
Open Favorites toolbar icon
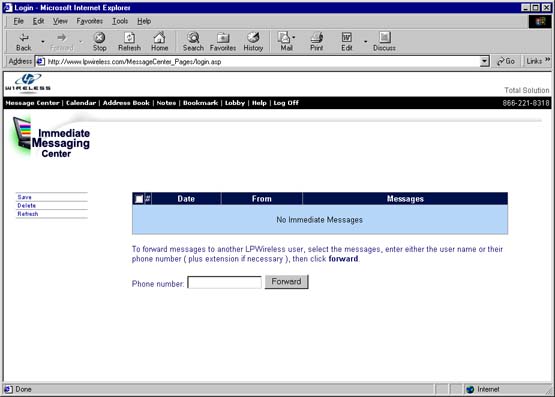[x=223, y=38]
